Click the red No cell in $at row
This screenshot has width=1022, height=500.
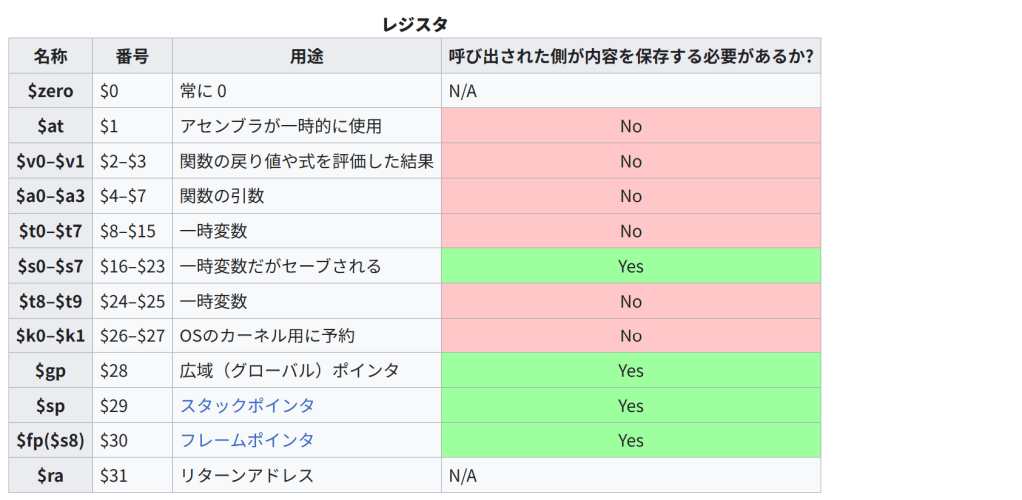(630, 126)
